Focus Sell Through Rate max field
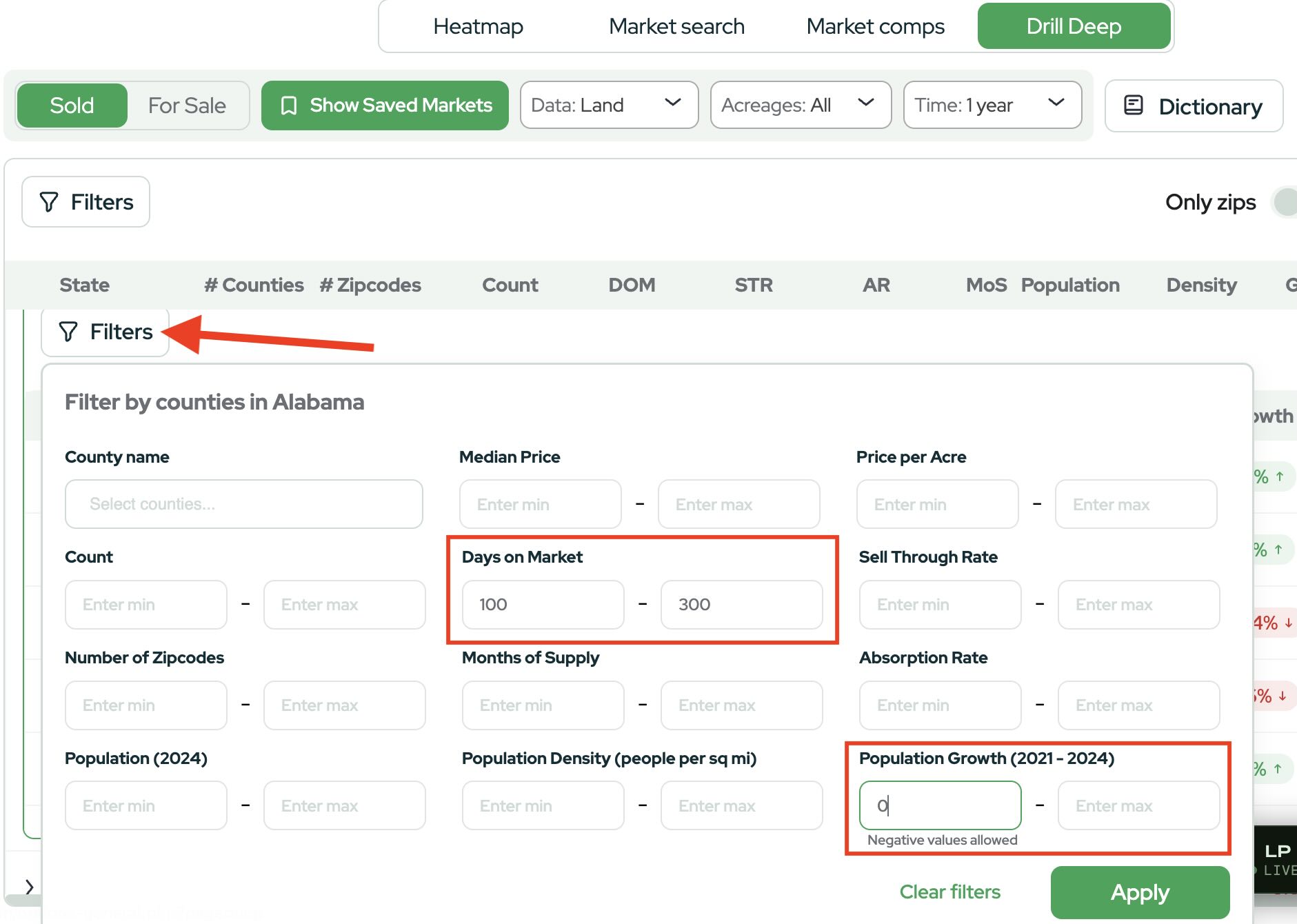This screenshot has width=1297, height=924. coord(1139,605)
